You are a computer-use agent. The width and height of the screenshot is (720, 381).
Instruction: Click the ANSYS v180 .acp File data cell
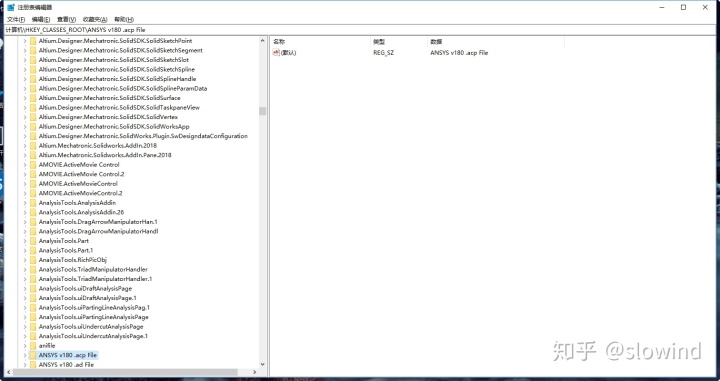point(459,53)
